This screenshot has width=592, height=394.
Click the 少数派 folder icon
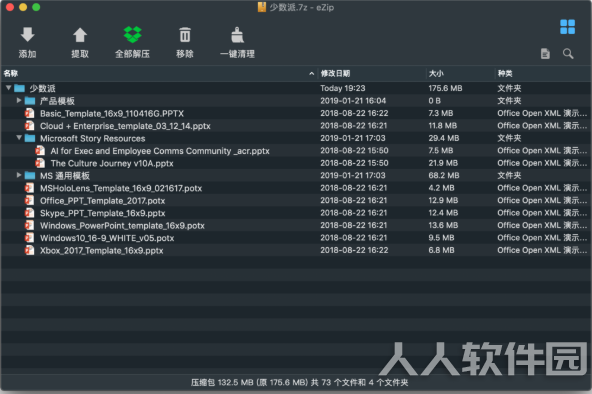(19, 88)
